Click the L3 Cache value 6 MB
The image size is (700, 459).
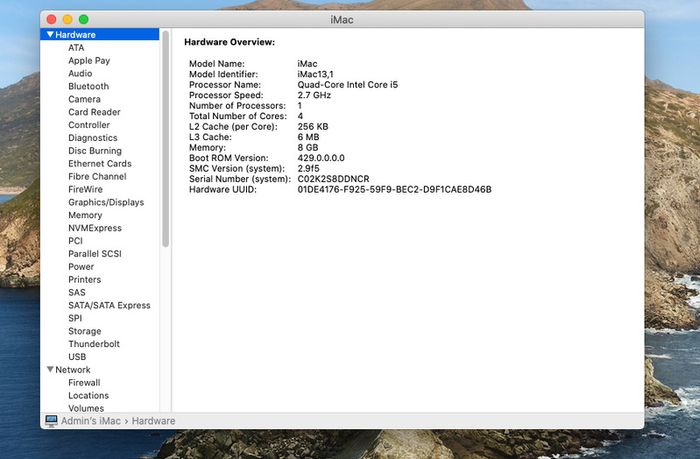308,137
